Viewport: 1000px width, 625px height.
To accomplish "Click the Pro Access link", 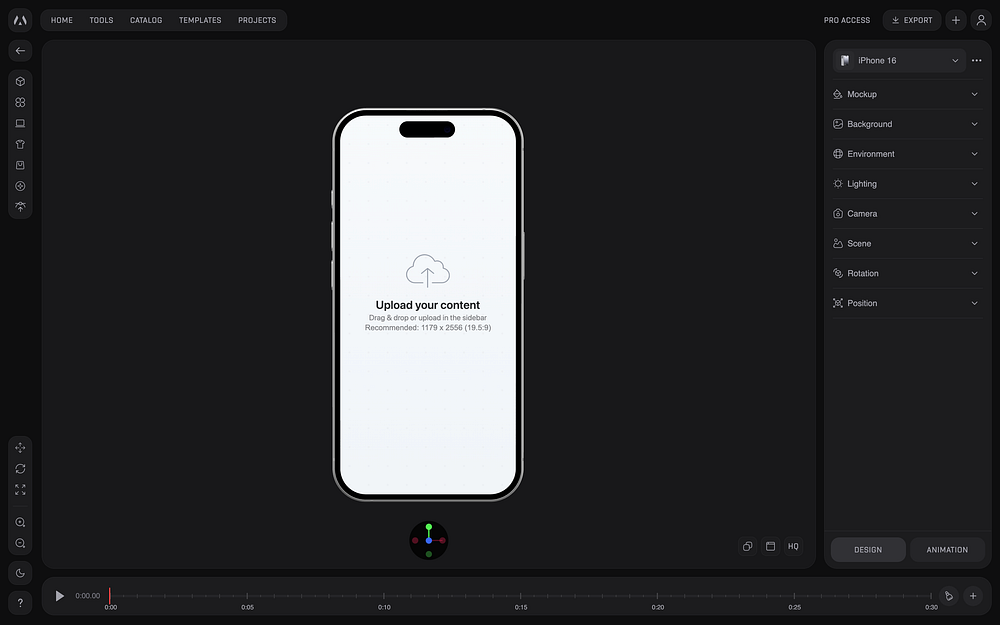I will 847,20.
